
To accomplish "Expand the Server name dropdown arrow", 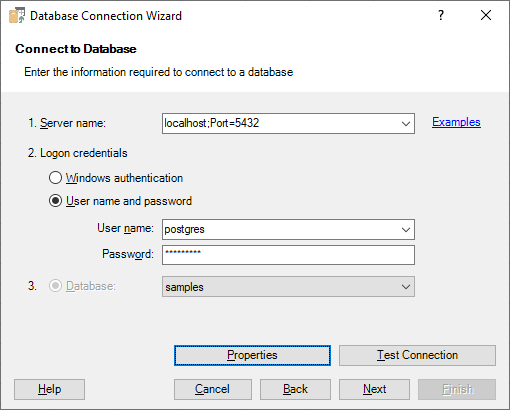I will 406,124.
